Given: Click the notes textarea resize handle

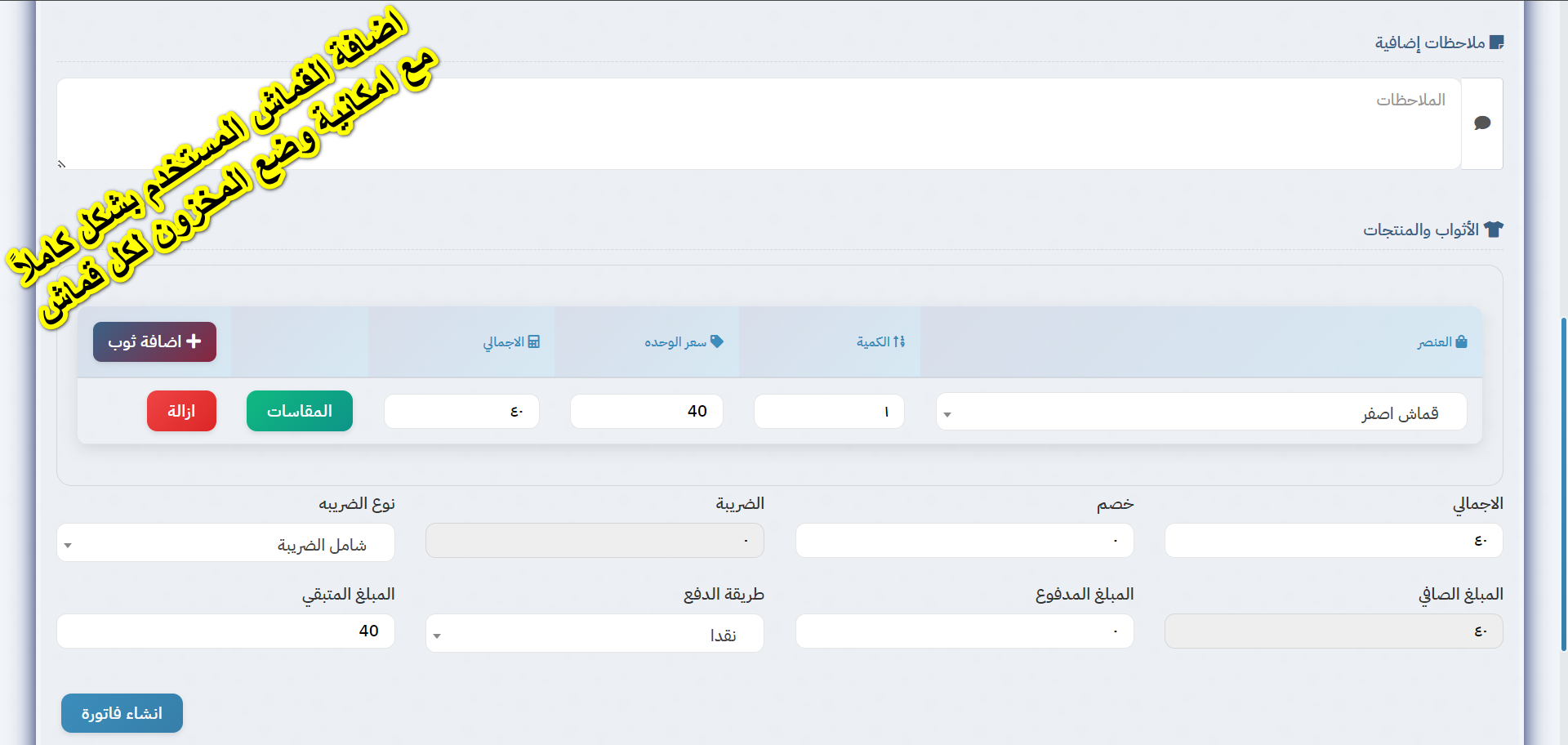Looking at the screenshot, I should [61, 164].
